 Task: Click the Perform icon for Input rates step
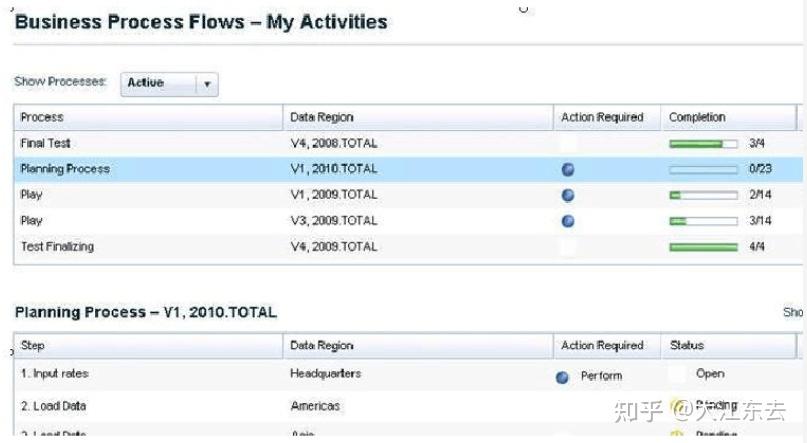pyautogui.click(x=562, y=376)
